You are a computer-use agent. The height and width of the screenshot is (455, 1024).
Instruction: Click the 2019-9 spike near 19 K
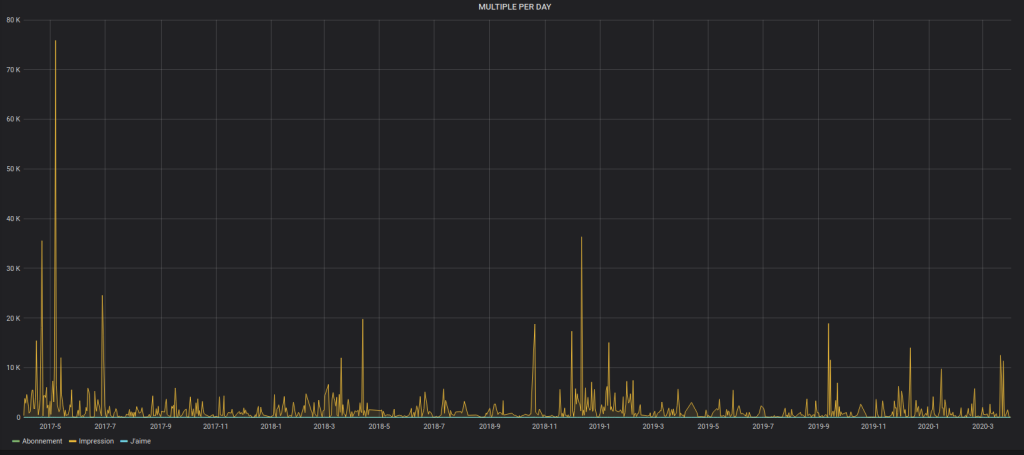point(828,325)
